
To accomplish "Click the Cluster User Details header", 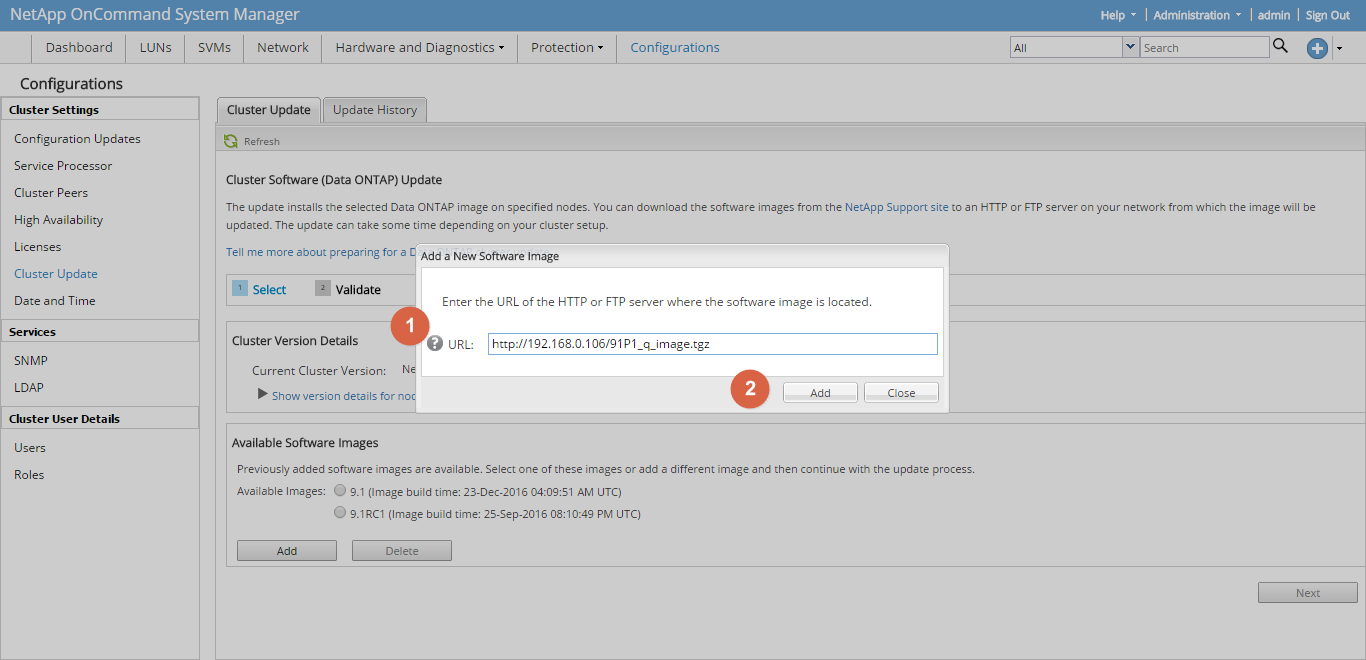I will (x=100, y=419).
